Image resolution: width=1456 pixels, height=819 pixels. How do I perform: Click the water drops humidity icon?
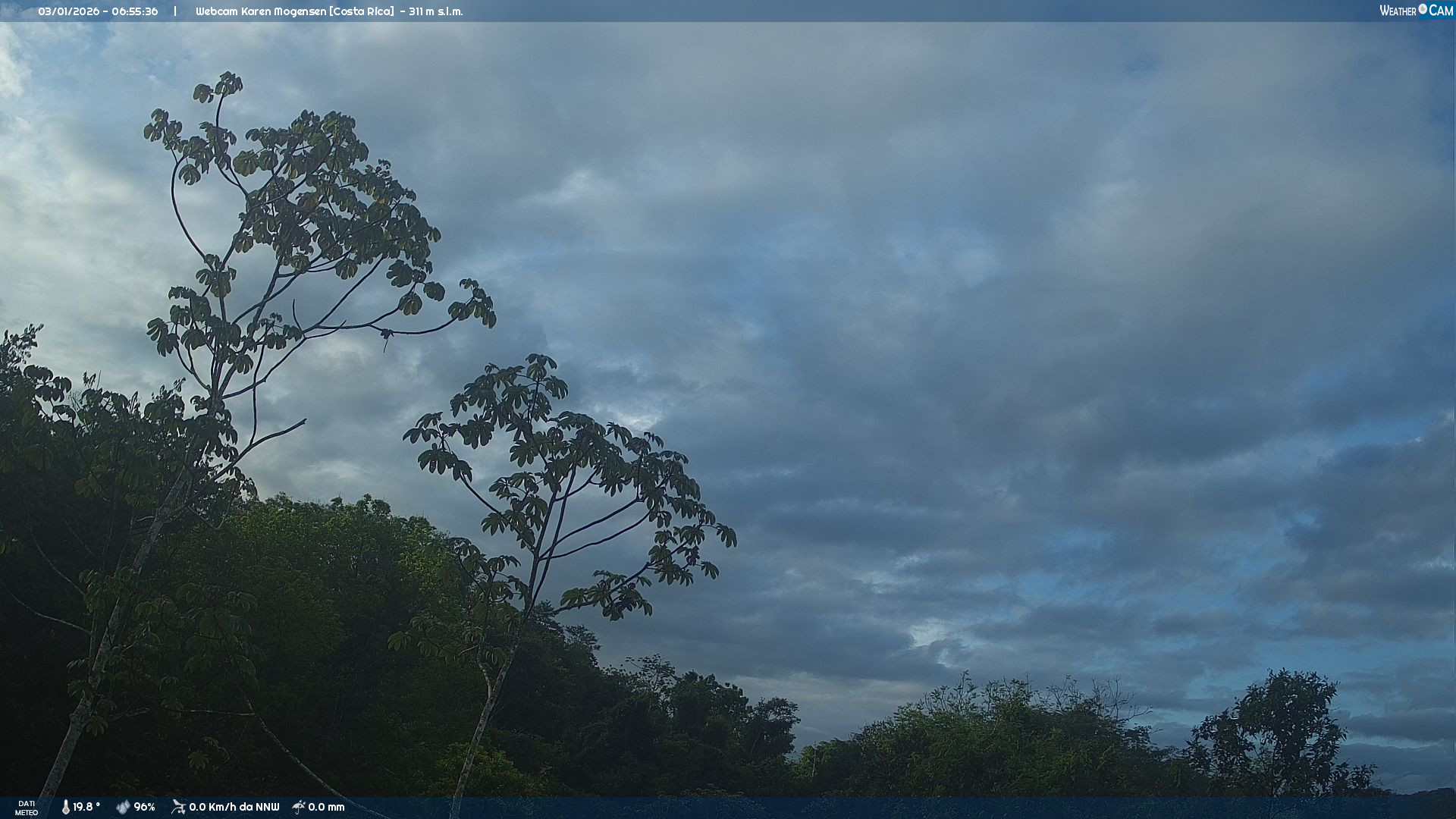pyautogui.click(x=123, y=807)
